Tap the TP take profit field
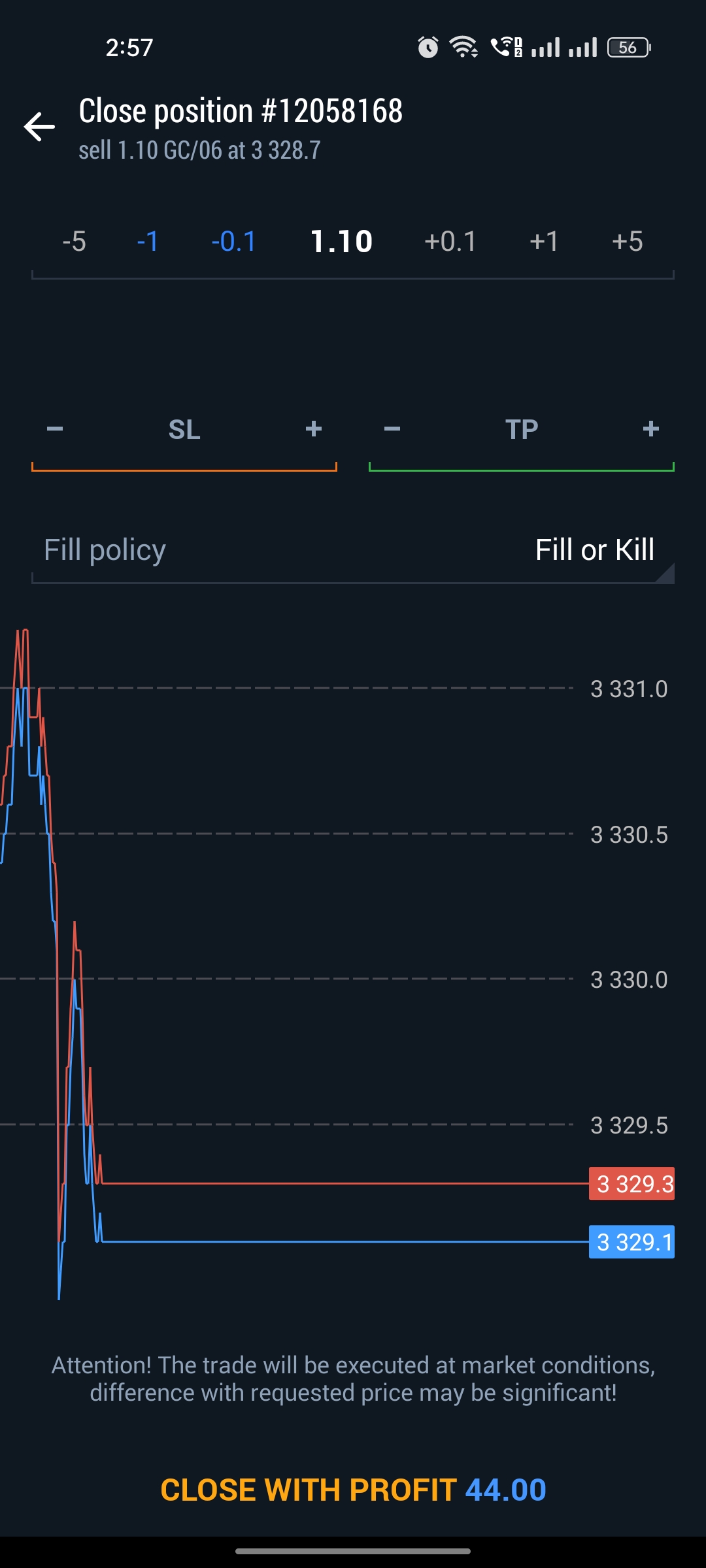Image resolution: width=706 pixels, height=1568 pixels. (x=521, y=430)
